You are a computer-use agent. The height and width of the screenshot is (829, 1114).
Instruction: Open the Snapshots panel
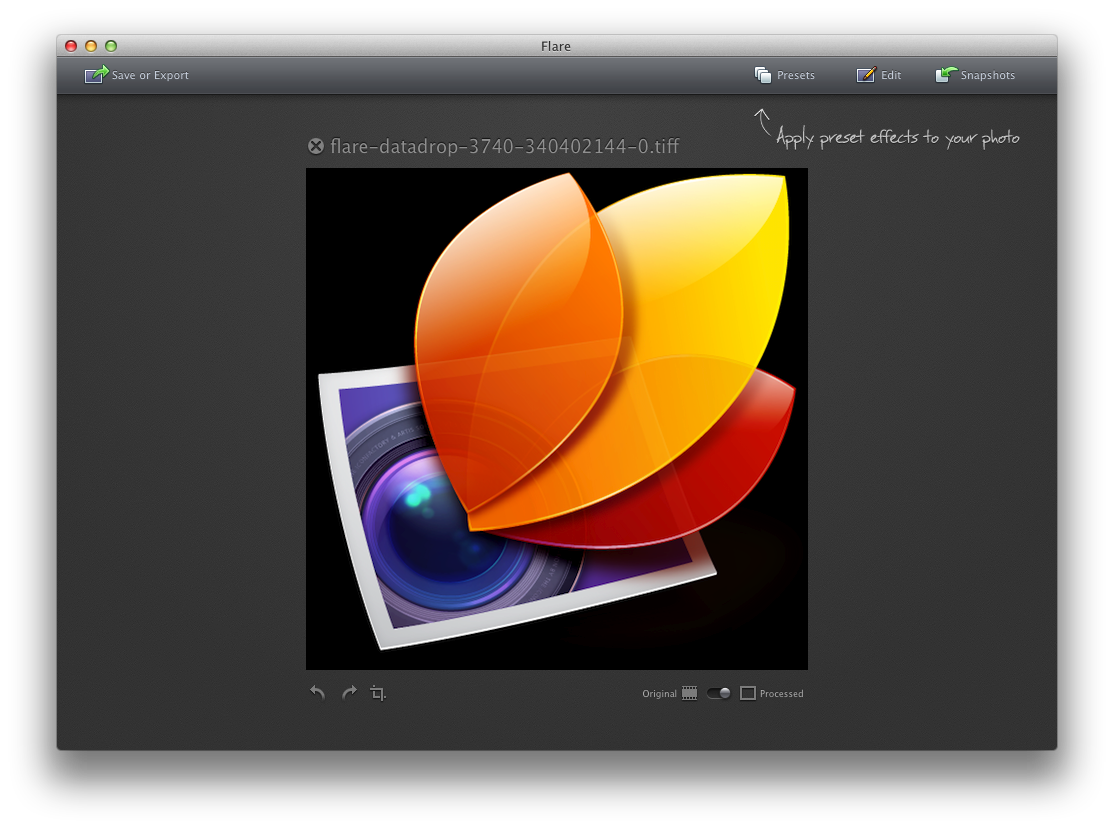975,75
